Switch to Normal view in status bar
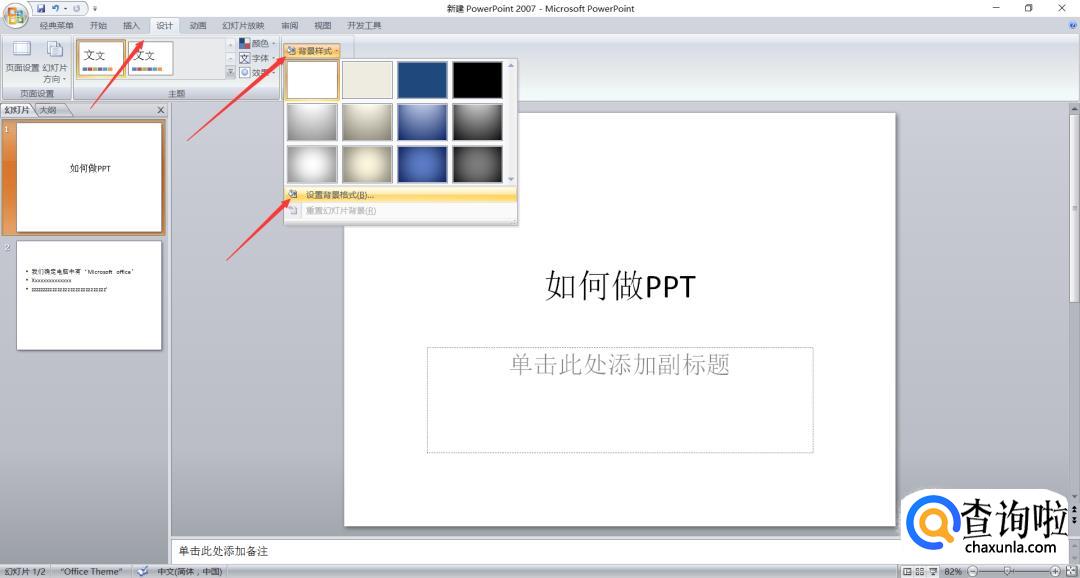 tap(907, 572)
